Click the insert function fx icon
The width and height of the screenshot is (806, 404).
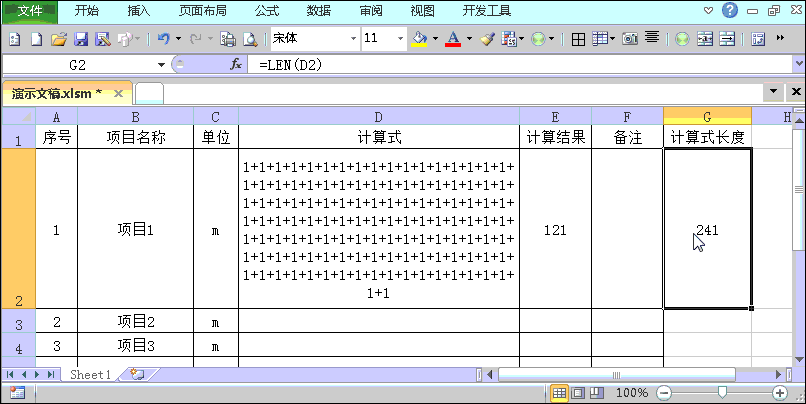point(236,64)
